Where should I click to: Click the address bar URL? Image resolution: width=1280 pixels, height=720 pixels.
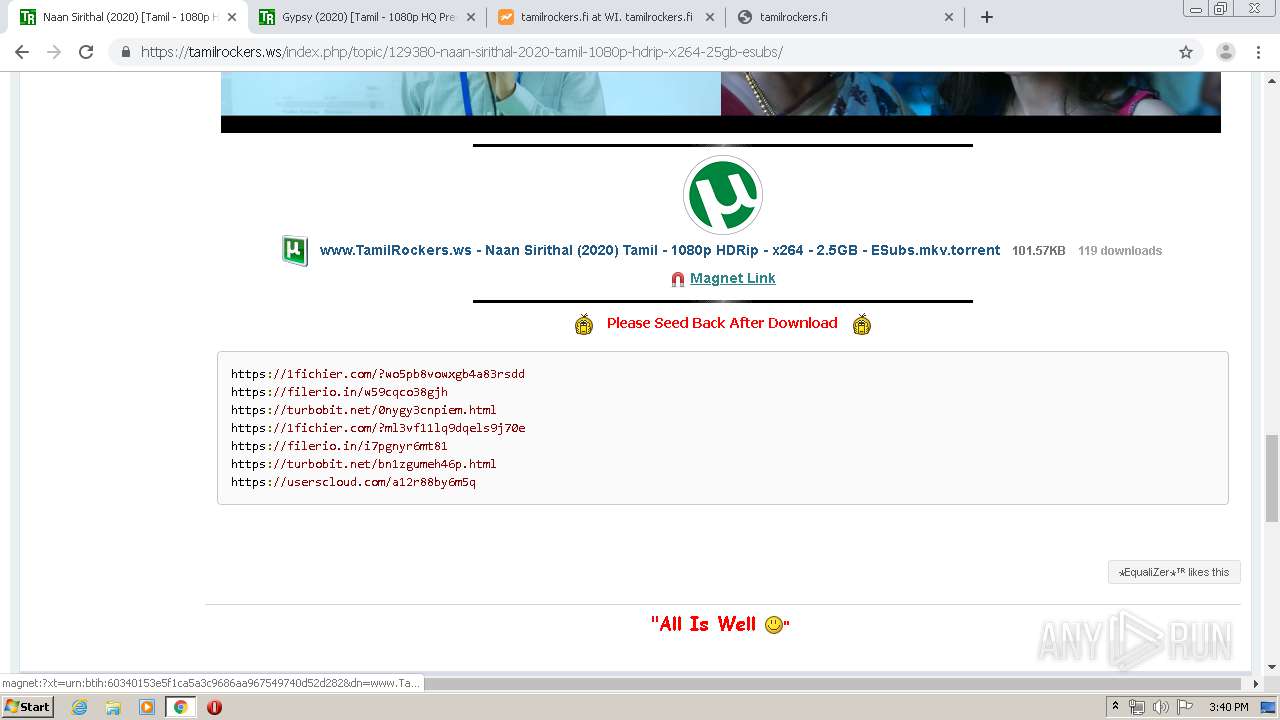pos(461,52)
